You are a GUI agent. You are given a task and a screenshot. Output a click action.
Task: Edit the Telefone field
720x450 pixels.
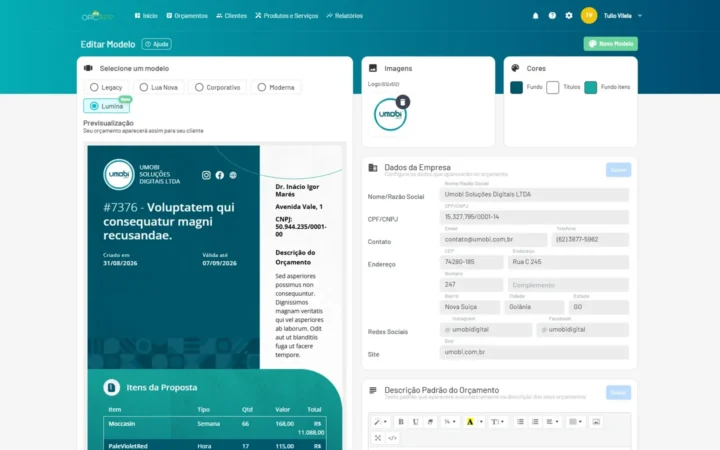[591, 239]
